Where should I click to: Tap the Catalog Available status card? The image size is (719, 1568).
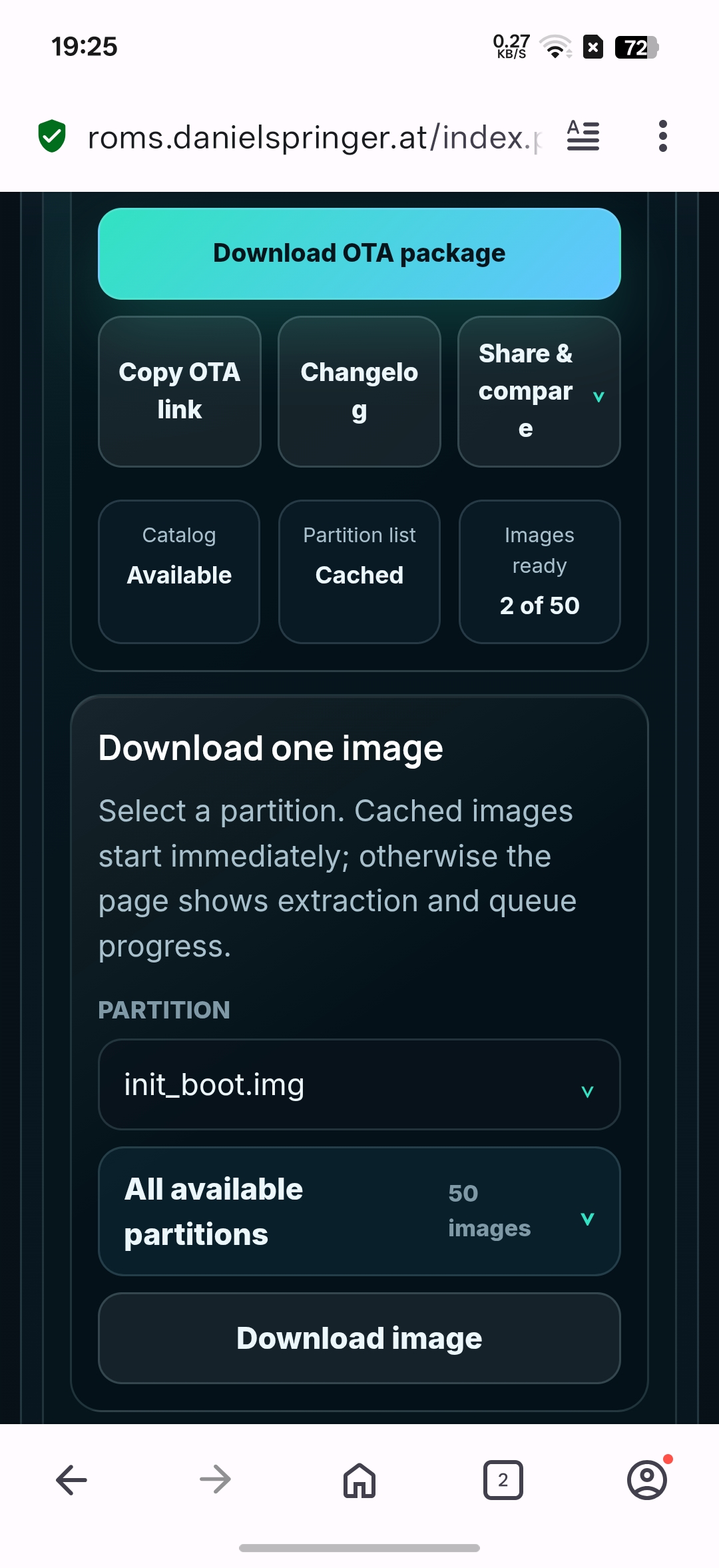179,572
